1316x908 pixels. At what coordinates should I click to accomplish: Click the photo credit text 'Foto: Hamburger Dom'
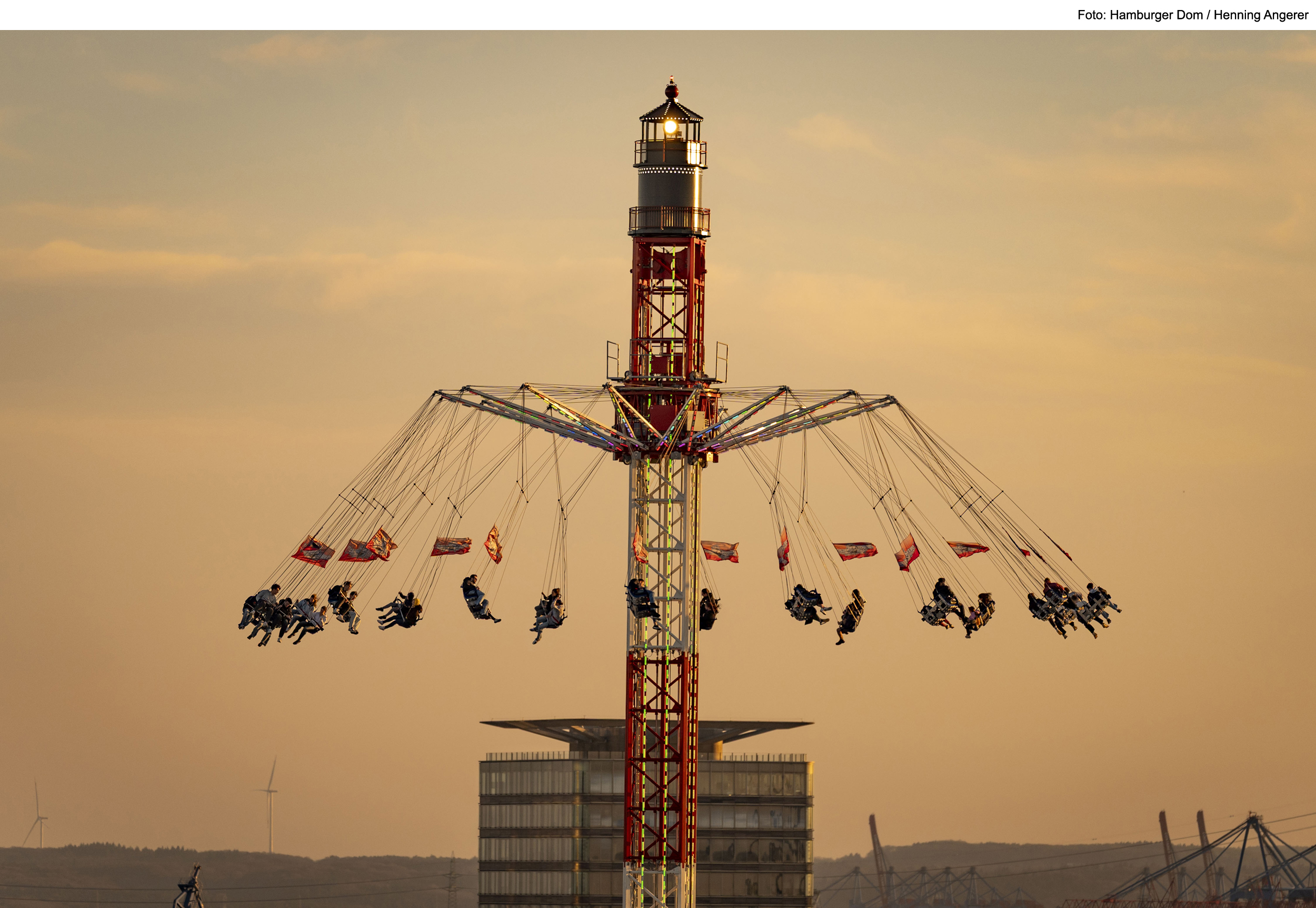[1139, 15]
